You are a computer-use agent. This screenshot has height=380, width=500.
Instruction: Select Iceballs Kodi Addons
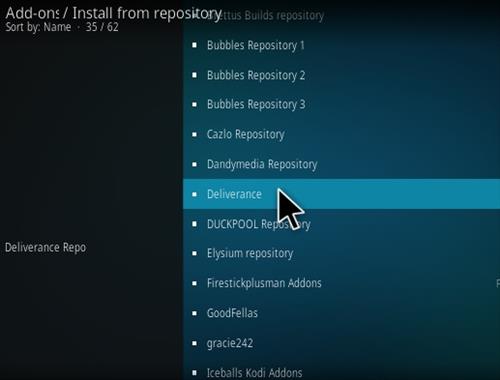341,369
